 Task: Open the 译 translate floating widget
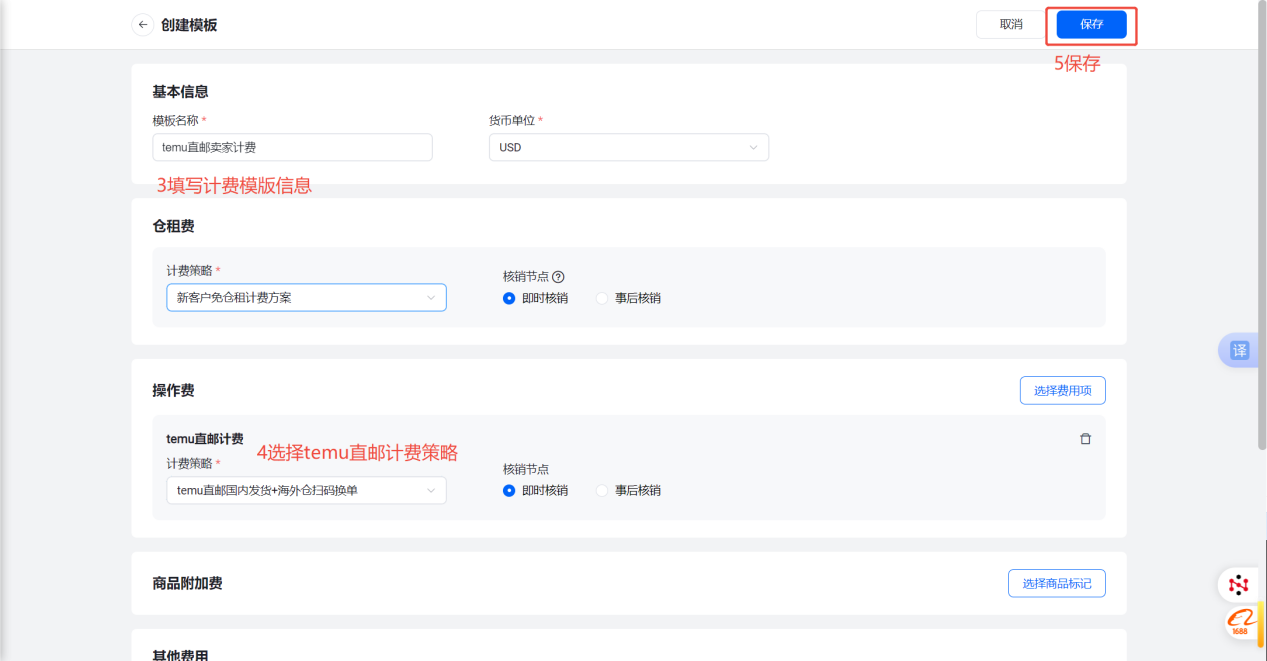pos(1240,350)
